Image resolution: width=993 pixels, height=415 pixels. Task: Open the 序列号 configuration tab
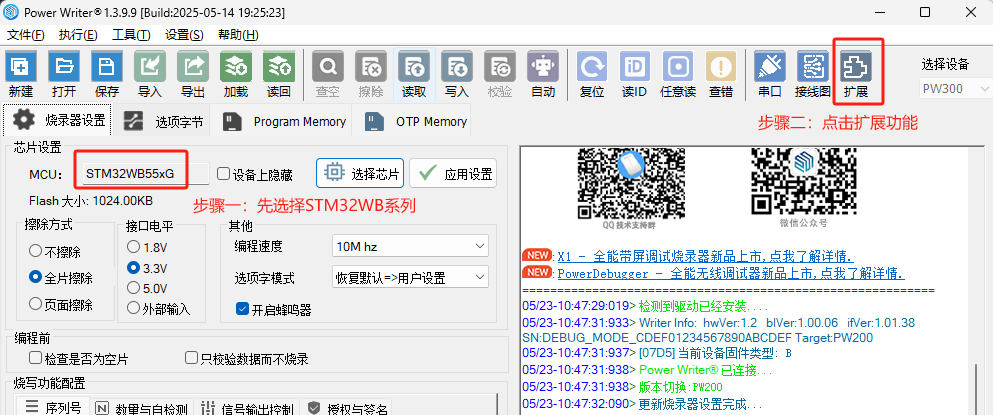click(51, 407)
